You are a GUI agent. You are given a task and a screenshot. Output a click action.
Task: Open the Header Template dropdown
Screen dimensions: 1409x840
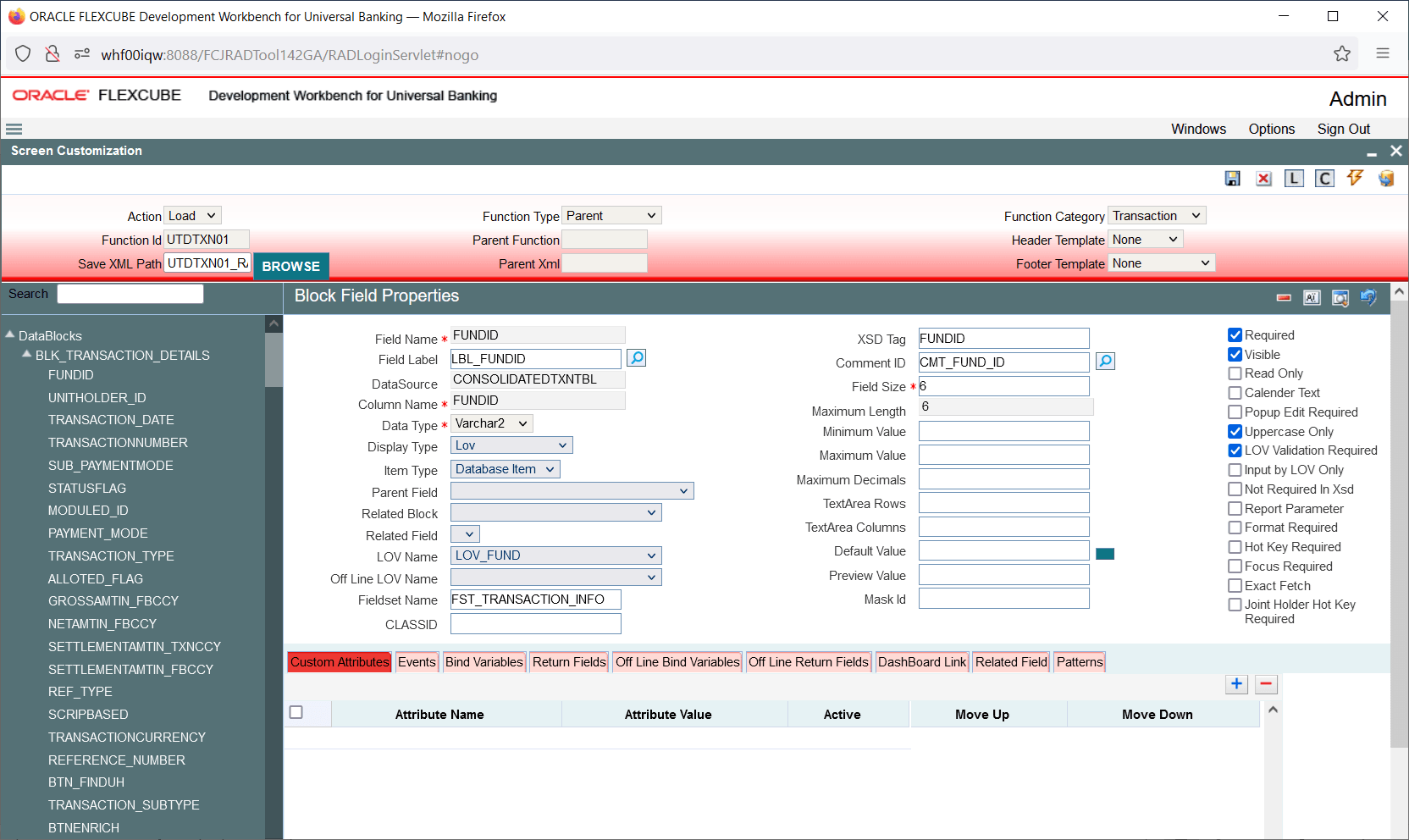pyautogui.click(x=1146, y=240)
